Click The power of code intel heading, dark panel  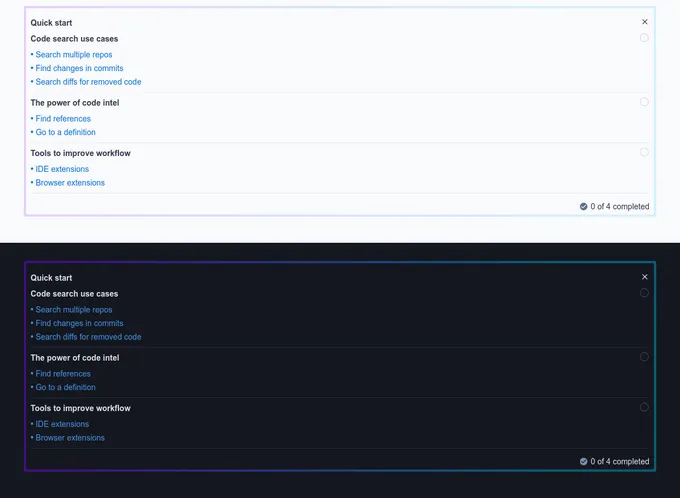tap(75, 358)
